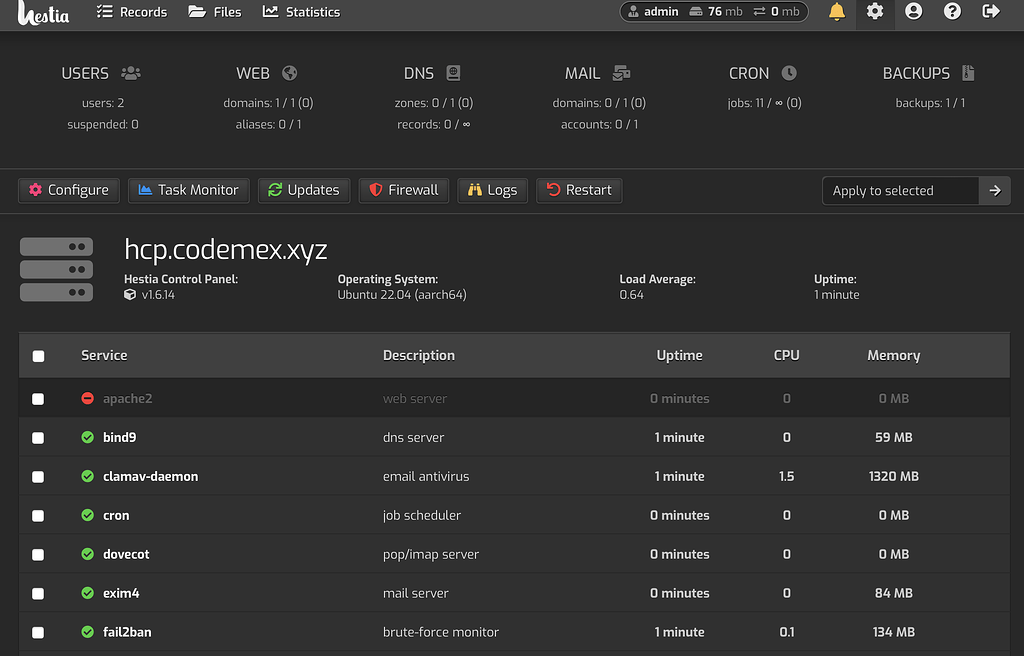1024x656 pixels.
Task: Select the USERS section group icon
Action: [x=131, y=72]
